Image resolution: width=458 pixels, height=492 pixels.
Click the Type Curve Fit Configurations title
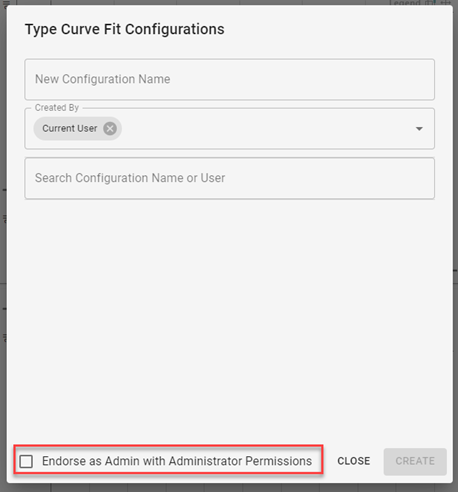pos(125,29)
